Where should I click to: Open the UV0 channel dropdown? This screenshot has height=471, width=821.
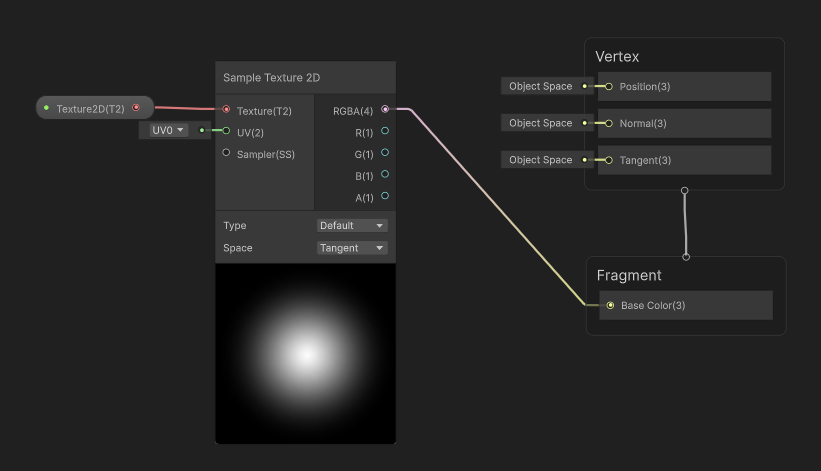click(169, 130)
